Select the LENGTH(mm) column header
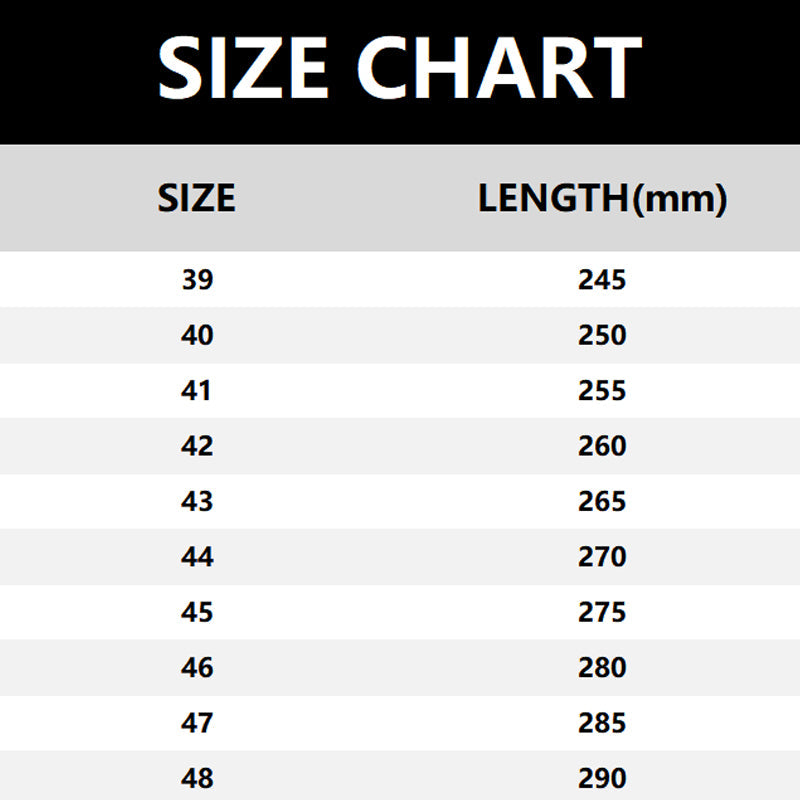The width and height of the screenshot is (800, 800). [x=602, y=199]
